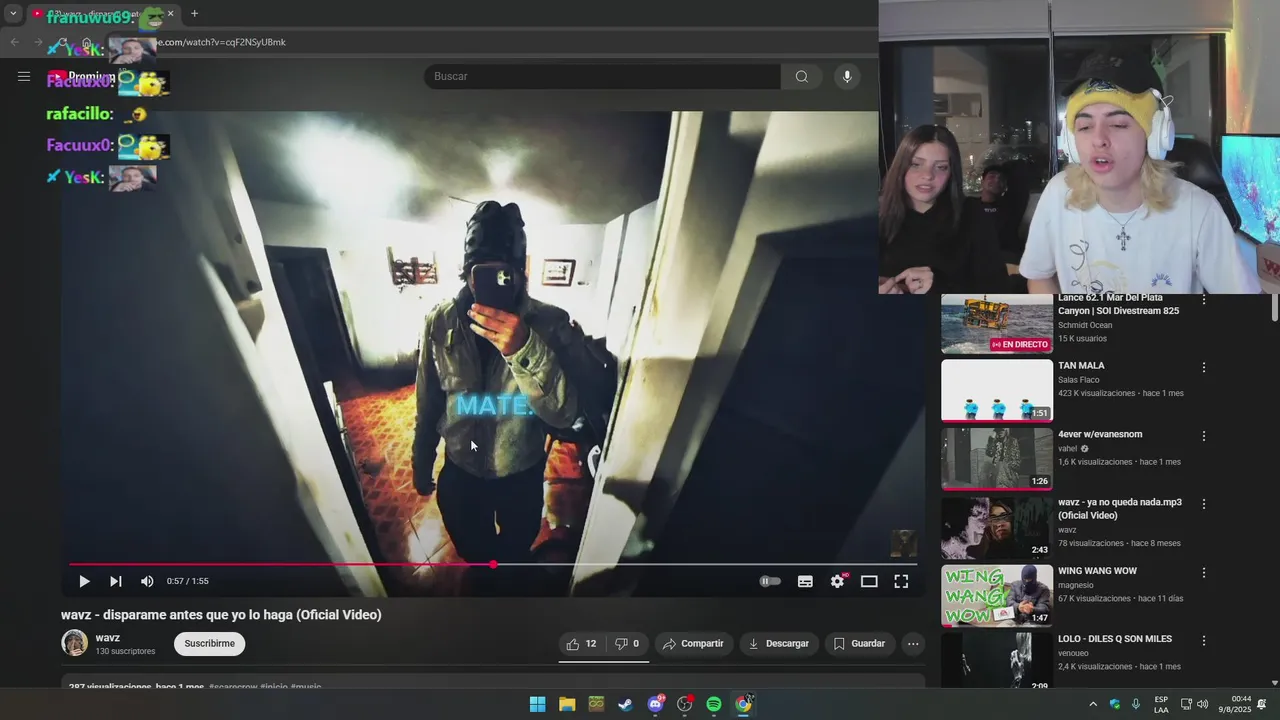1280x720 pixels.
Task: Open a new browser tab
Action: 194,14
